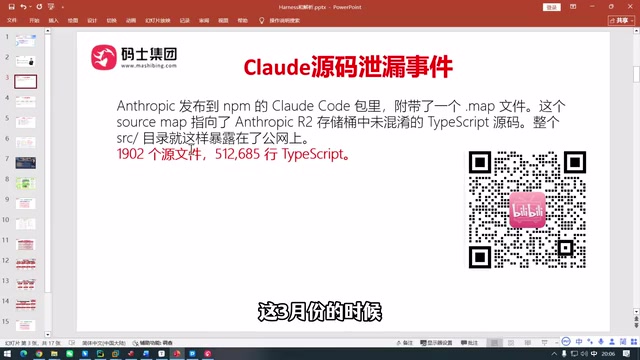This screenshot has width=640, height=360.
Task: Switch to Slide Sorter view
Action: (x=511, y=343)
